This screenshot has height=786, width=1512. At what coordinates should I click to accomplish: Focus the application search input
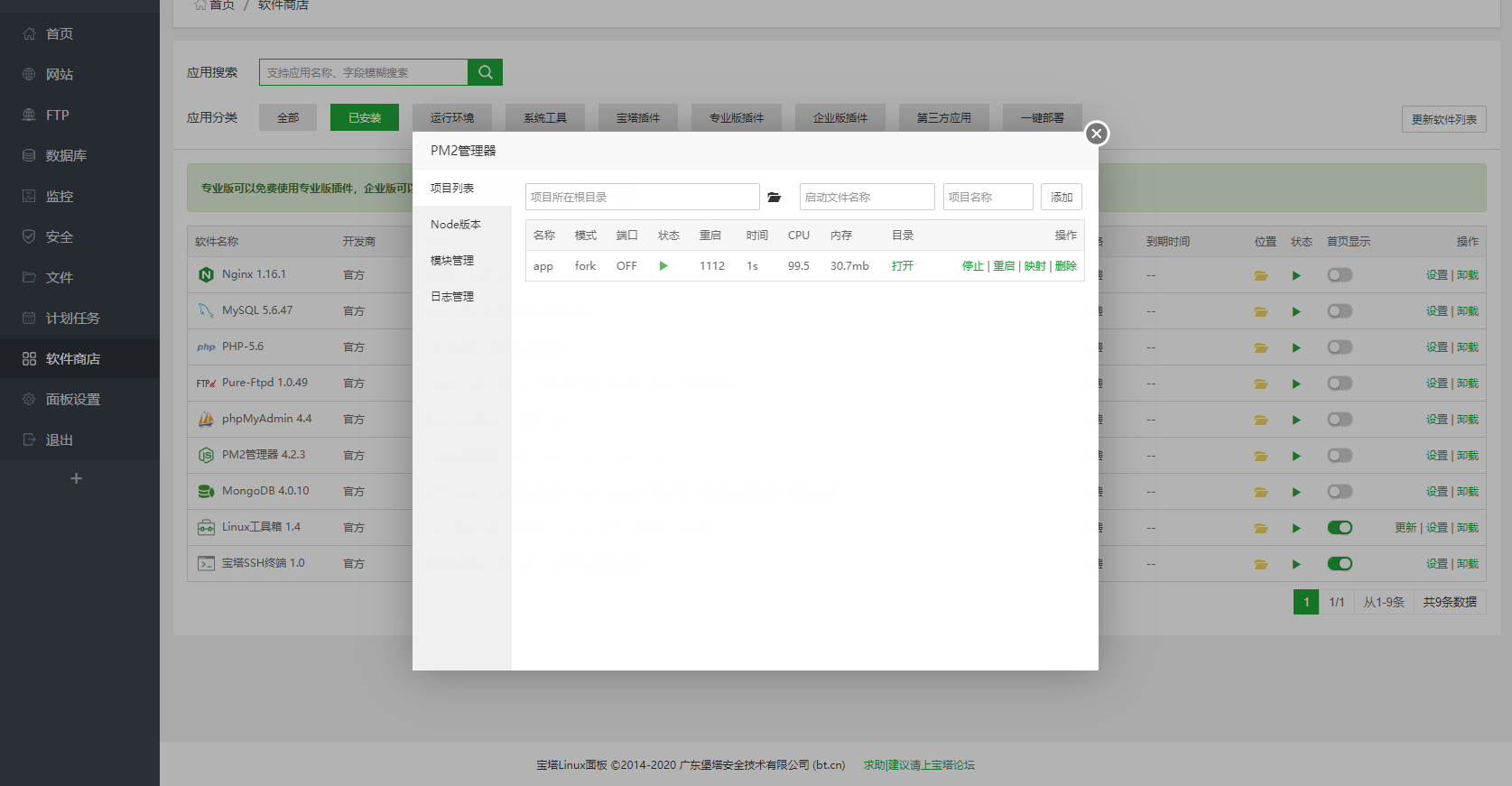(x=364, y=72)
